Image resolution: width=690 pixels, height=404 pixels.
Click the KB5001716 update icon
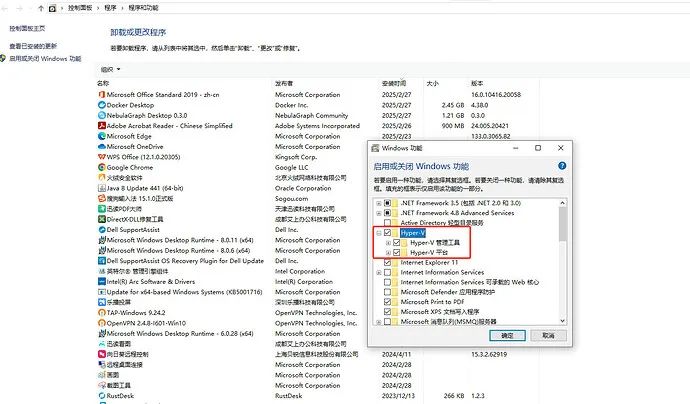[x=102, y=292]
